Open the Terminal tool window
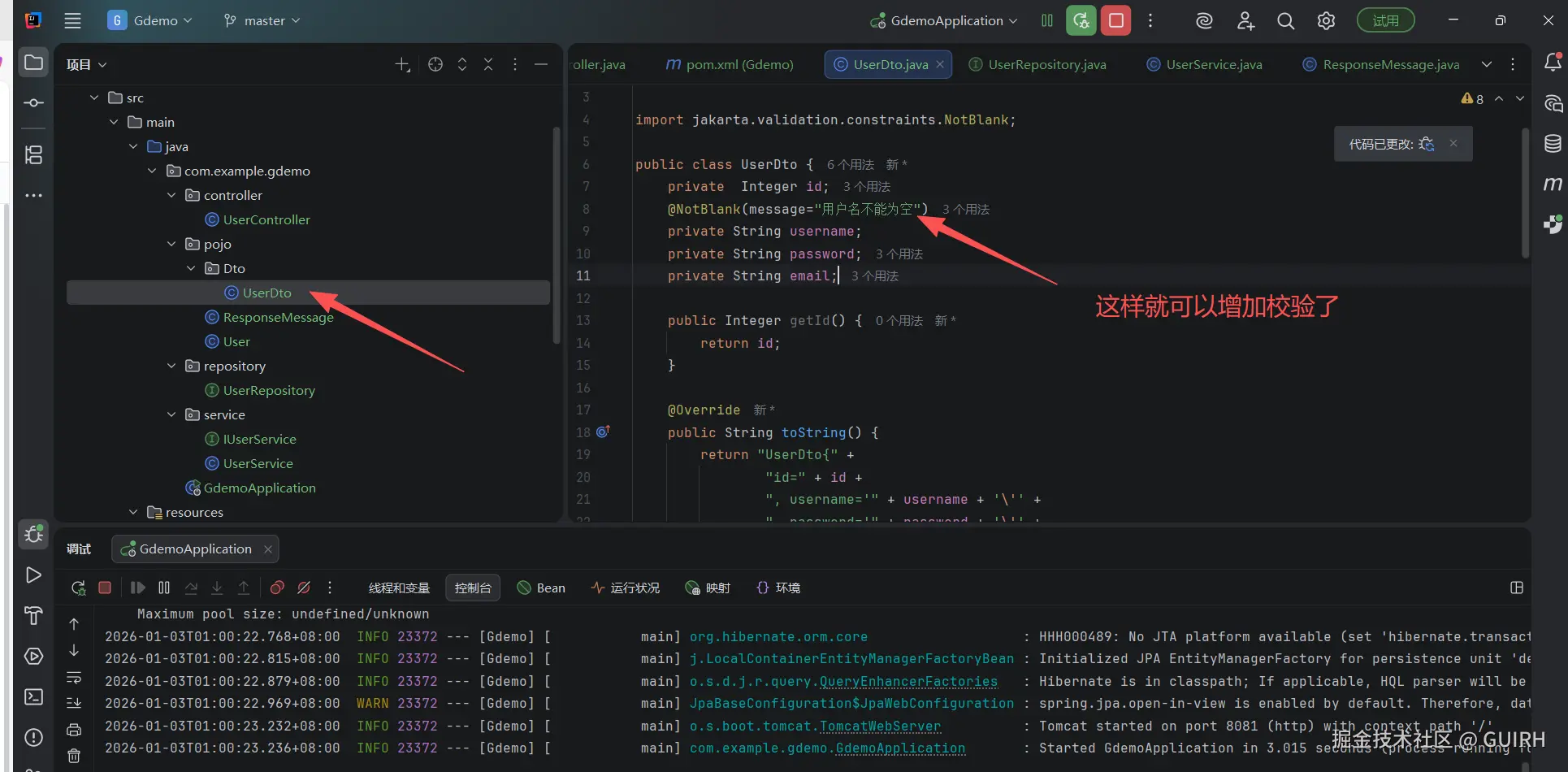This screenshot has height=772, width=1568. (x=33, y=697)
